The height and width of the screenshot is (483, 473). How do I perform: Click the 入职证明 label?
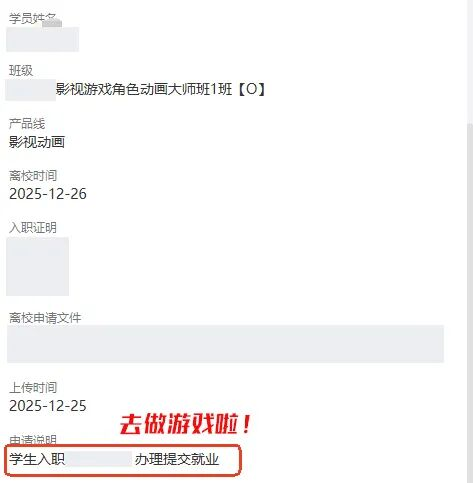[33, 228]
